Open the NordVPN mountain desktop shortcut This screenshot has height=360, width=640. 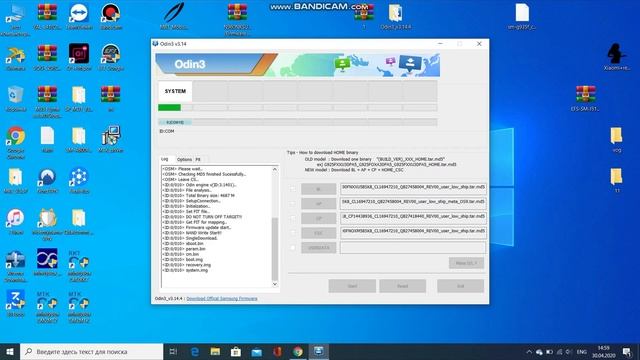coord(47,180)
